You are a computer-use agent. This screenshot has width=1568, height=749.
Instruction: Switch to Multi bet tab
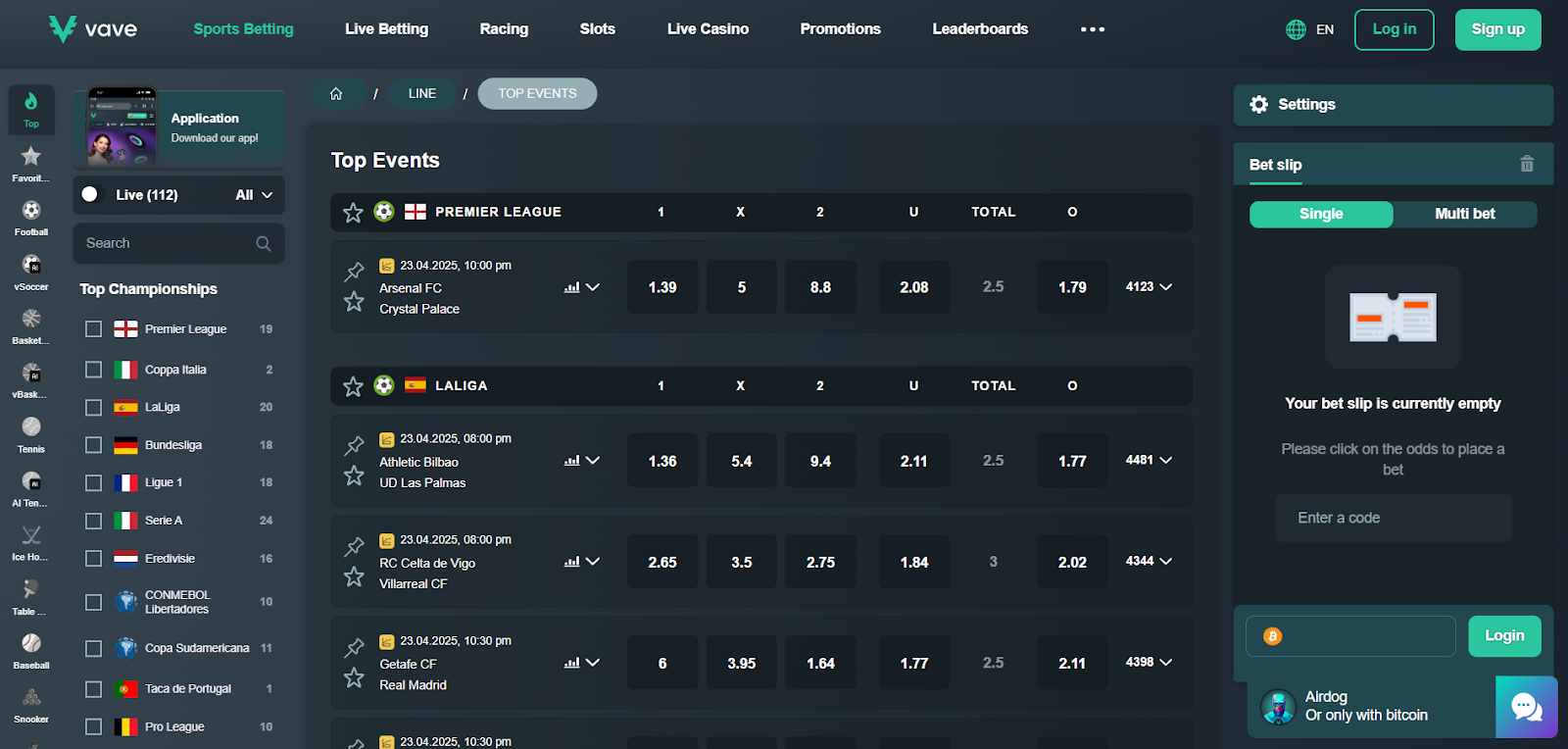(x=1465, y=214)
